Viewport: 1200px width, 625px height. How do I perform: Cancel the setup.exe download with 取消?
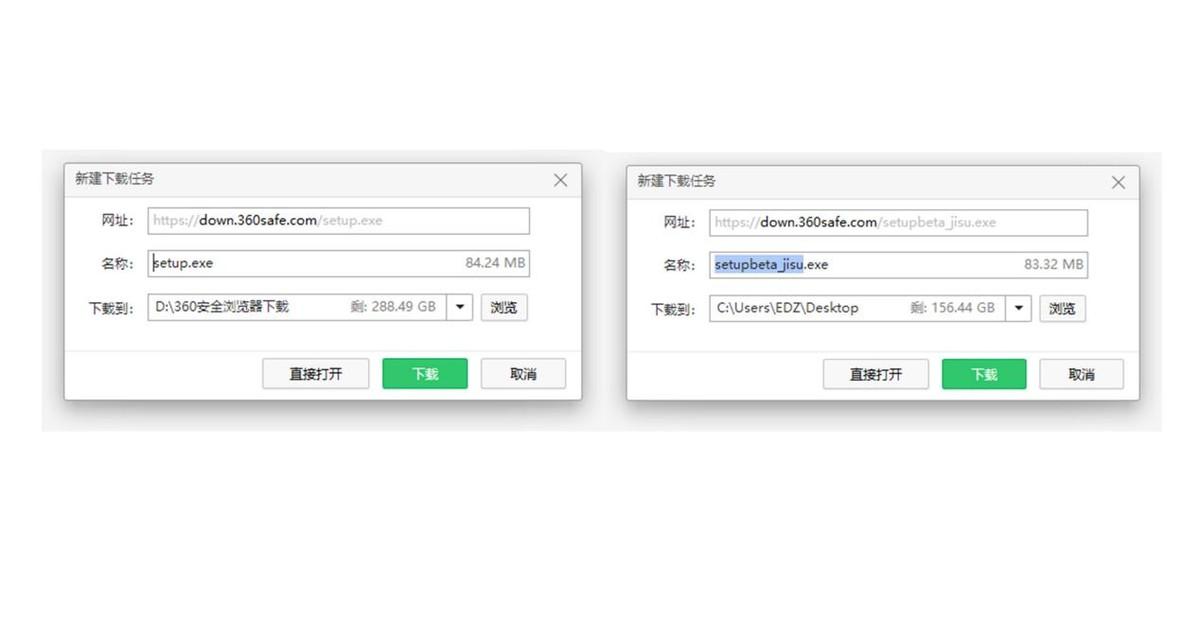pyautogui.click(x=523, y=374)
